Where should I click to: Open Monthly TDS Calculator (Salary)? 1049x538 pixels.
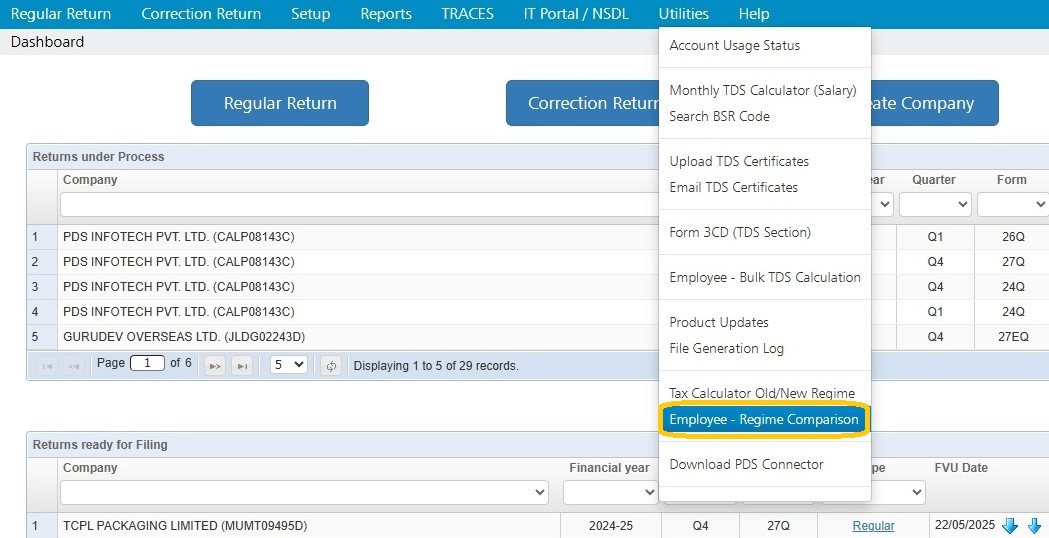click(x=763, y=90)
